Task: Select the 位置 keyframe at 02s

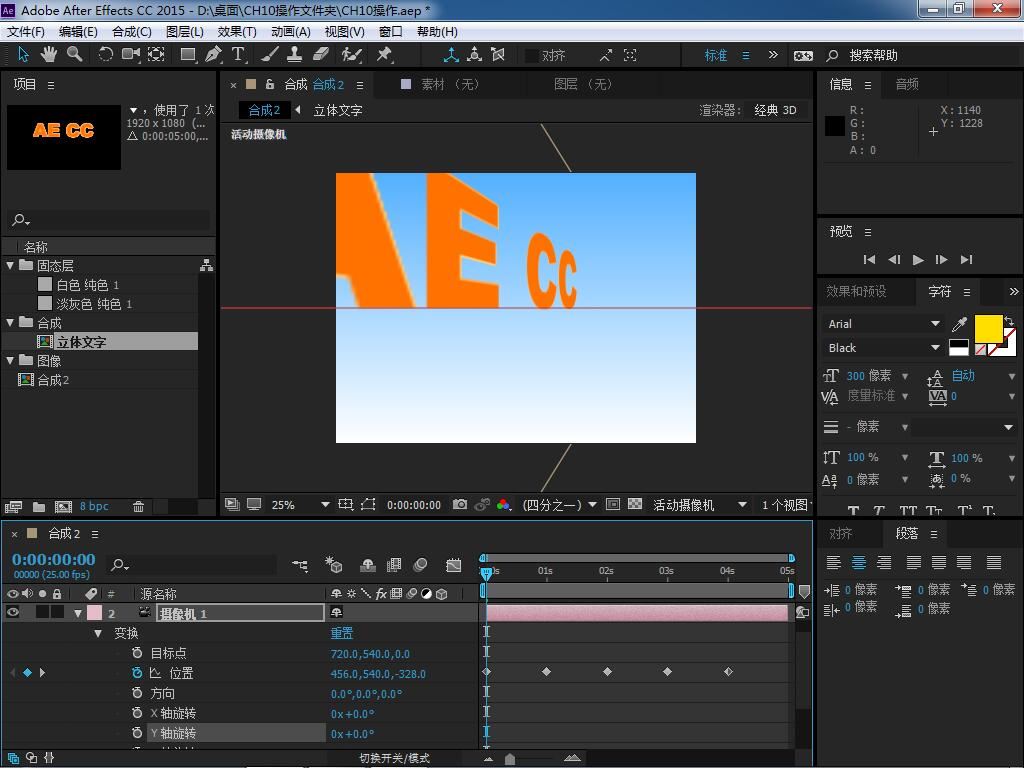Action: (607, 671)
